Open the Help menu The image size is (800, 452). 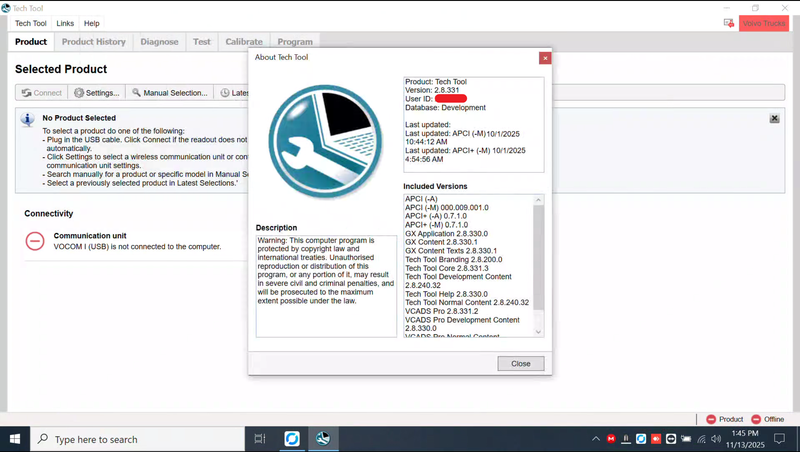[91, 23]
